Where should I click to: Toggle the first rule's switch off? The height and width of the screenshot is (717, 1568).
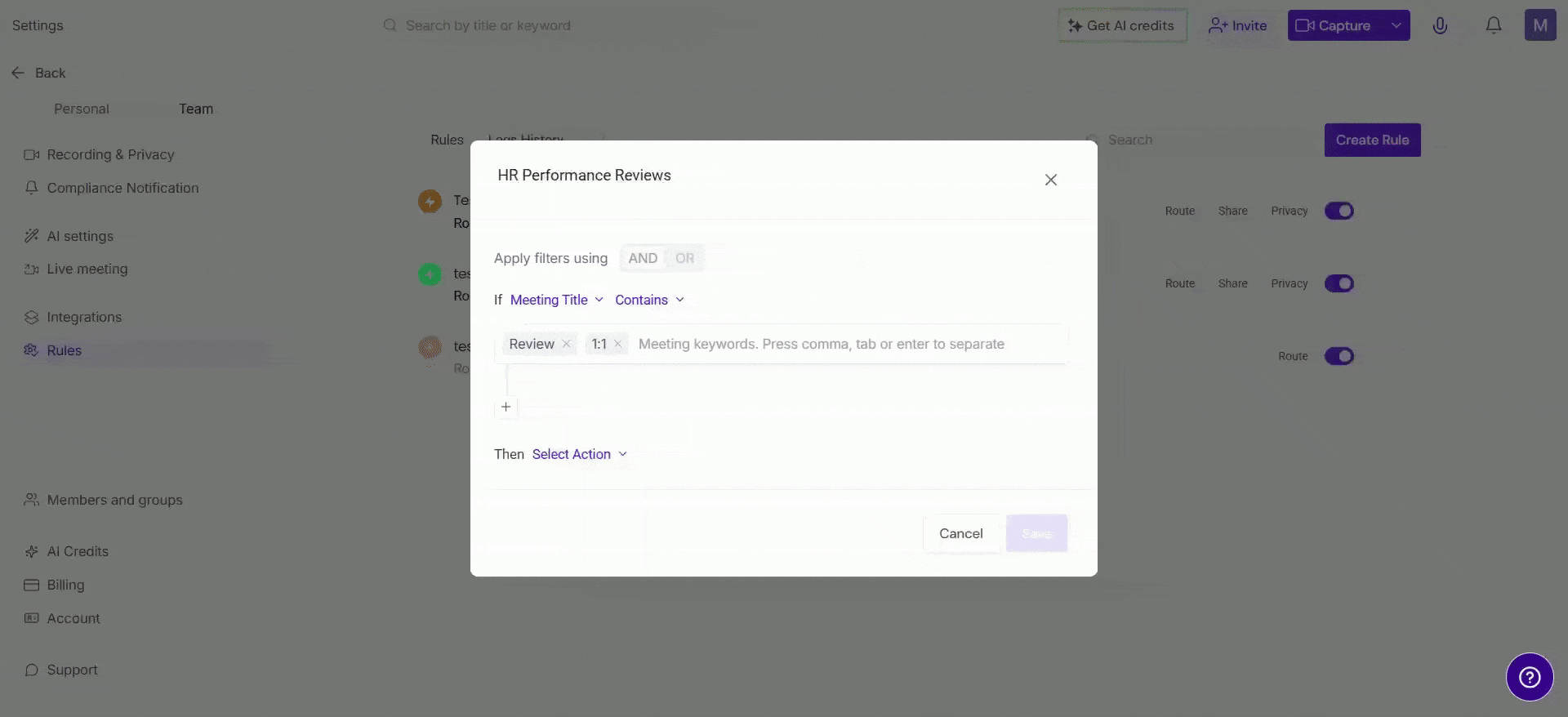point(1339,211)
